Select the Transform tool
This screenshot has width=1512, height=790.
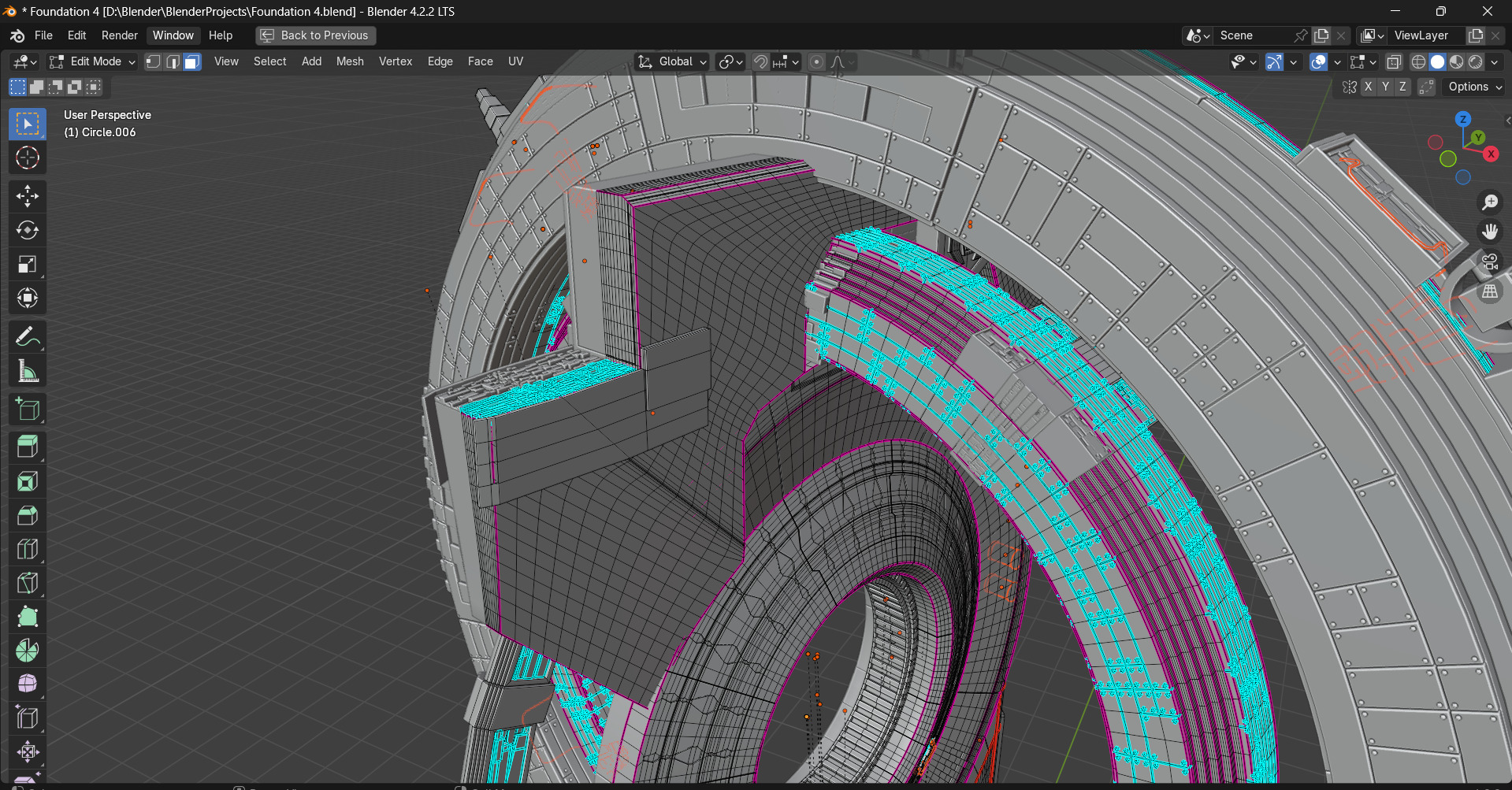(x=28, y=298)
